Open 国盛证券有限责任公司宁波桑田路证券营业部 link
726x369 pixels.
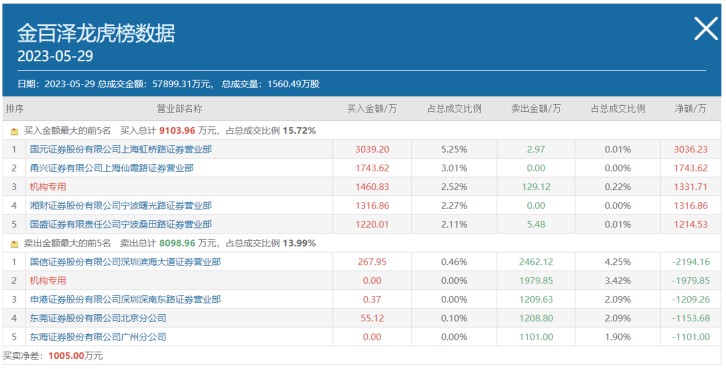pyautogui.click(x=121, y=225)
